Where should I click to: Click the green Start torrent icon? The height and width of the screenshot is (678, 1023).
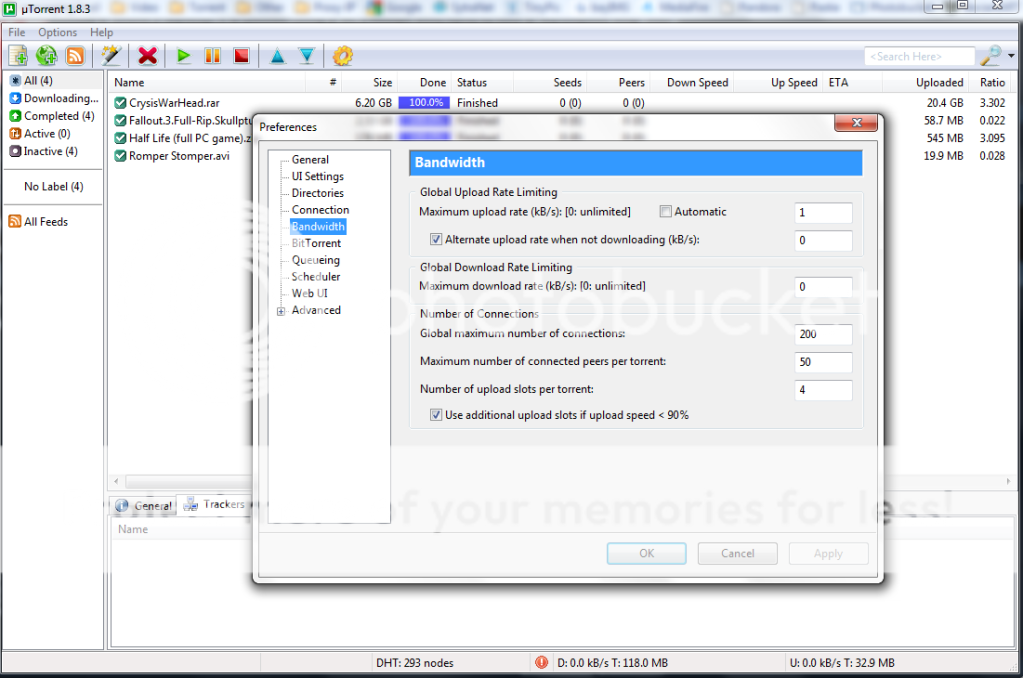pos(183,56)
